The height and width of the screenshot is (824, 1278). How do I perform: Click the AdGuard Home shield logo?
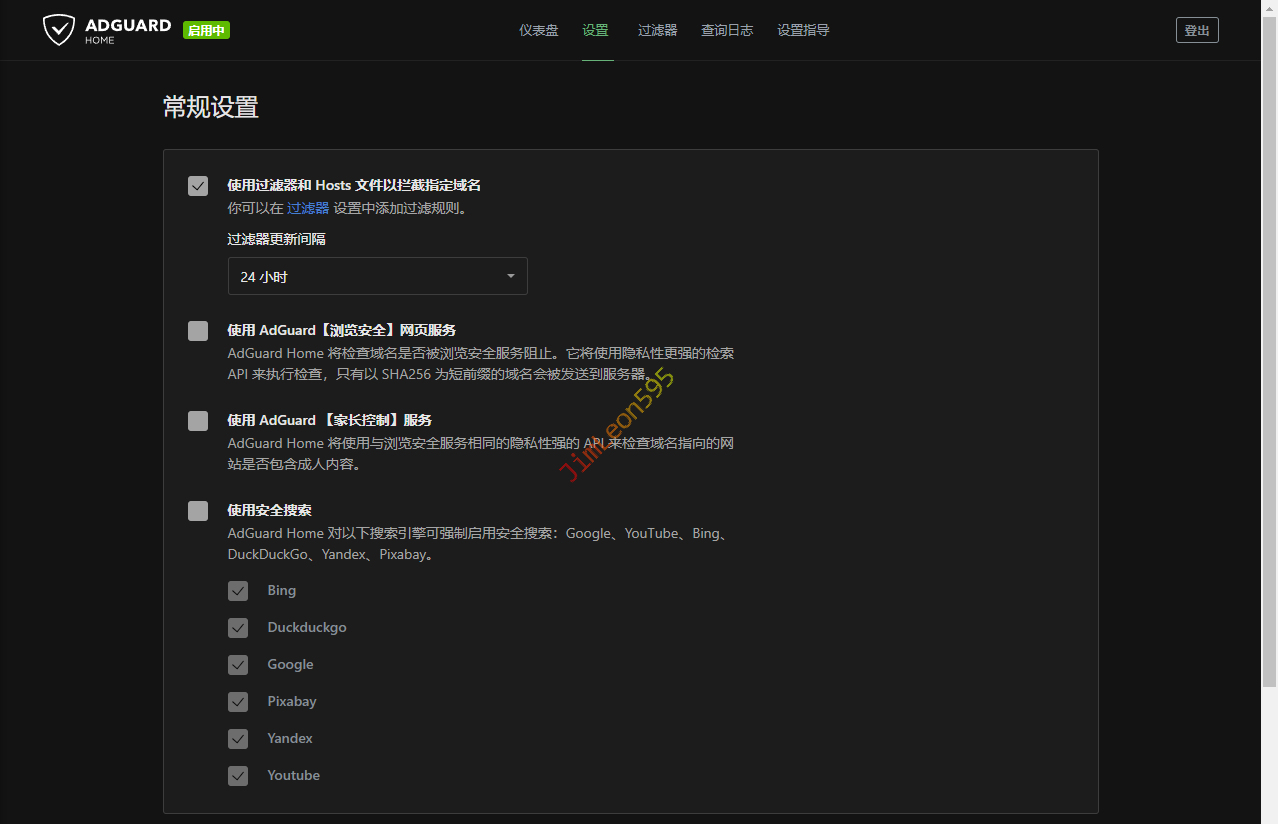(x=59, y=30)
